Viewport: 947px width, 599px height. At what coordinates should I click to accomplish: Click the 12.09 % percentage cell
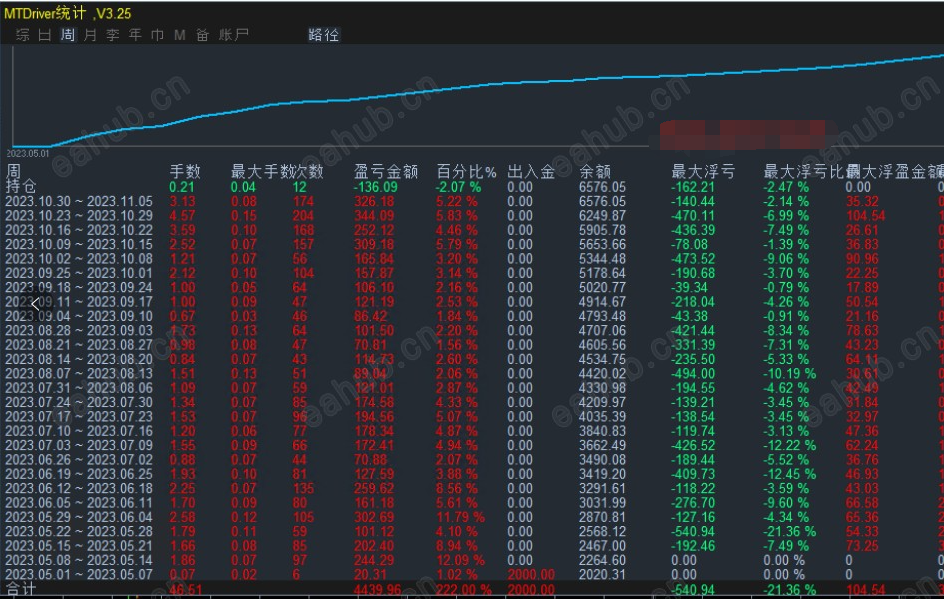pos(460,560)
